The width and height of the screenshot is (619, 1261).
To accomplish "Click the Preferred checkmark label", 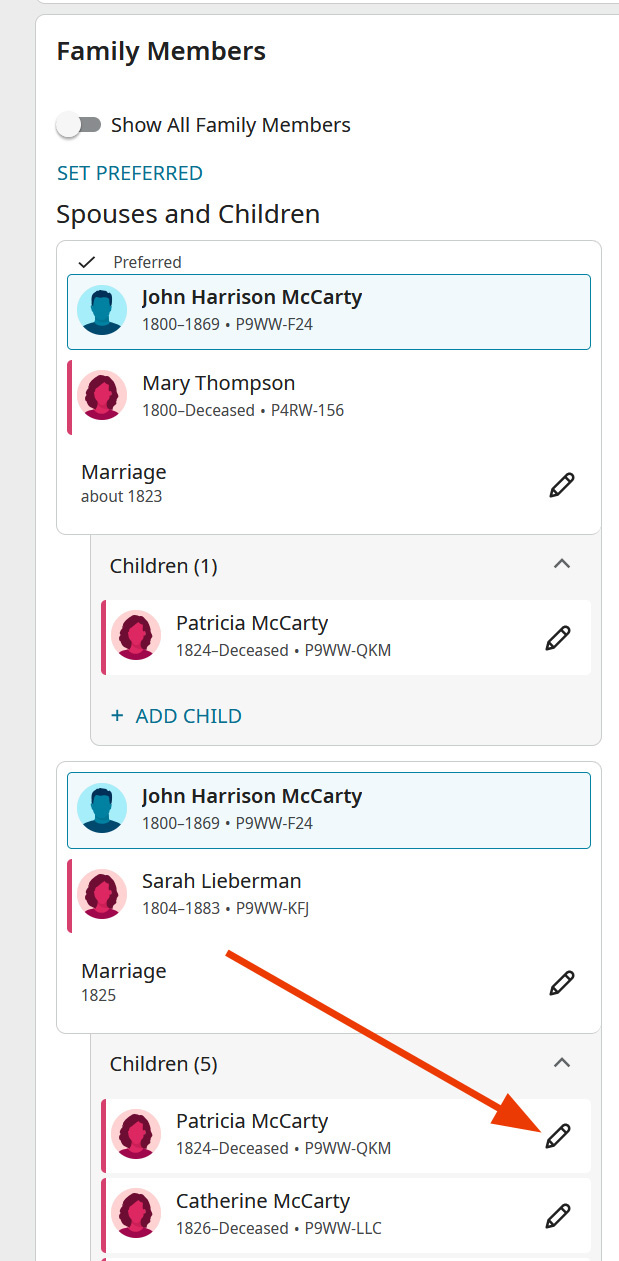I will point(146,262).
